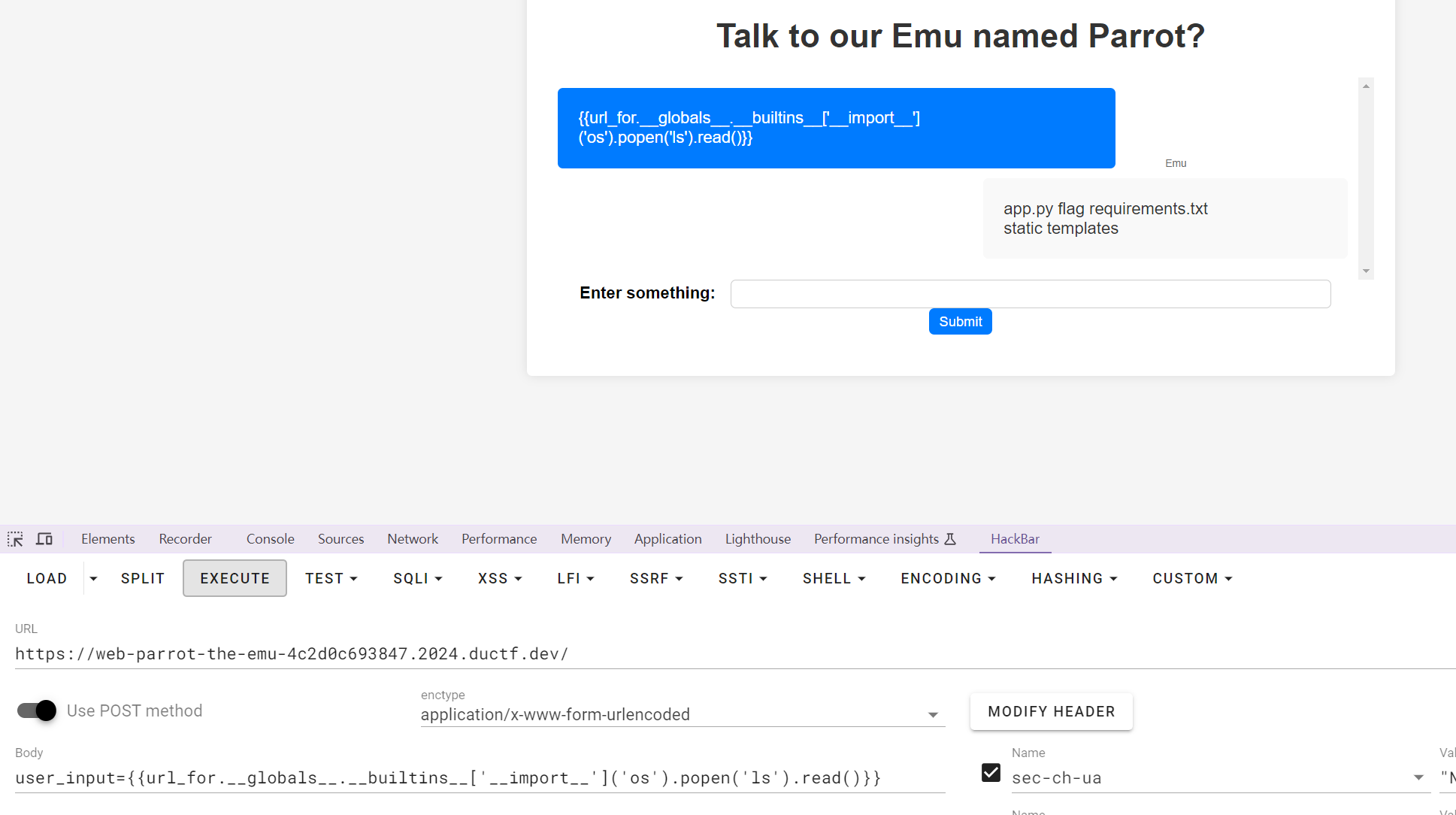Uncheck the sec-ch-ua header checkbox
The width and height of the screenshot is (1456, 815).
(x=991, y=773)
